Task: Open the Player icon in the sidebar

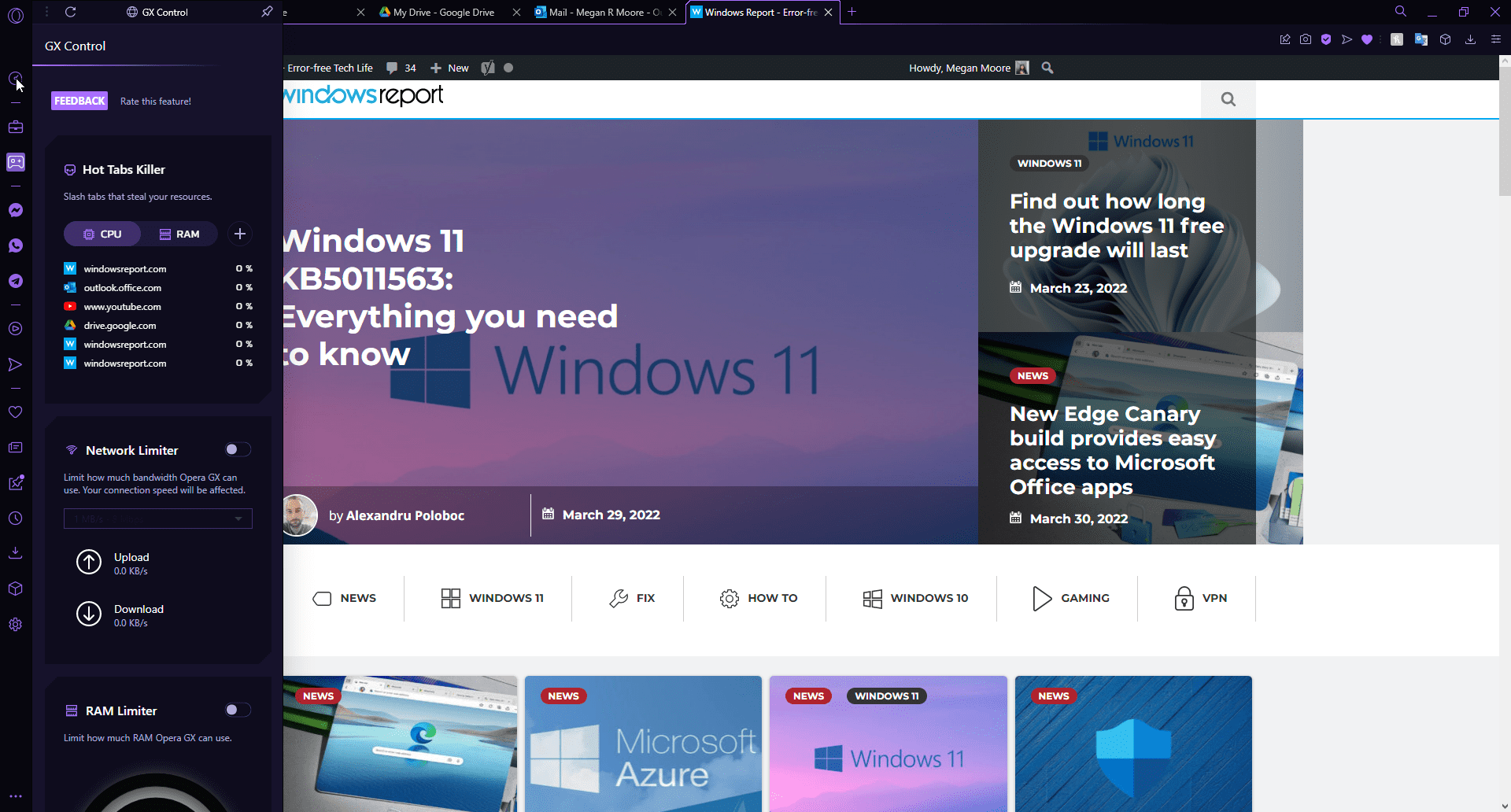Action: pyautogui.click(x=16, y=329)
